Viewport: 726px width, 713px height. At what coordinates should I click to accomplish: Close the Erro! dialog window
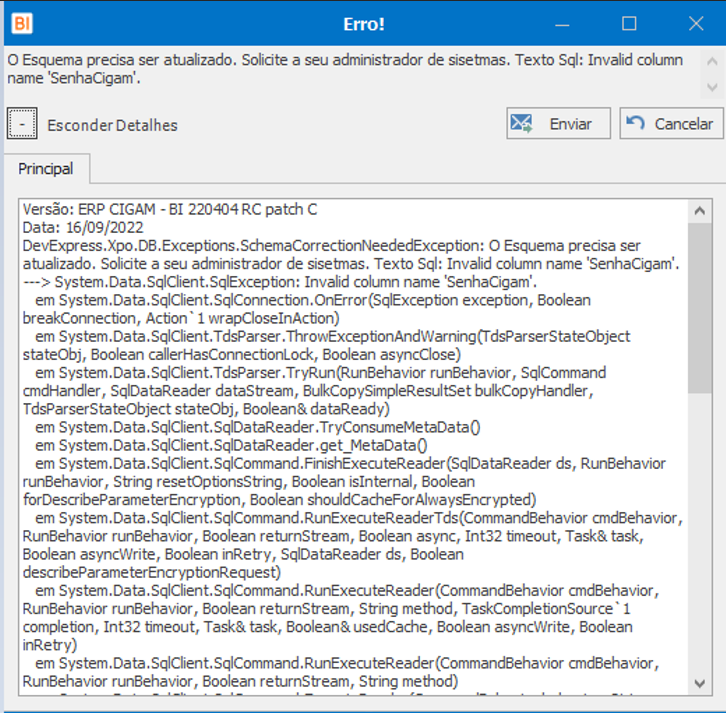pos(696,23)
